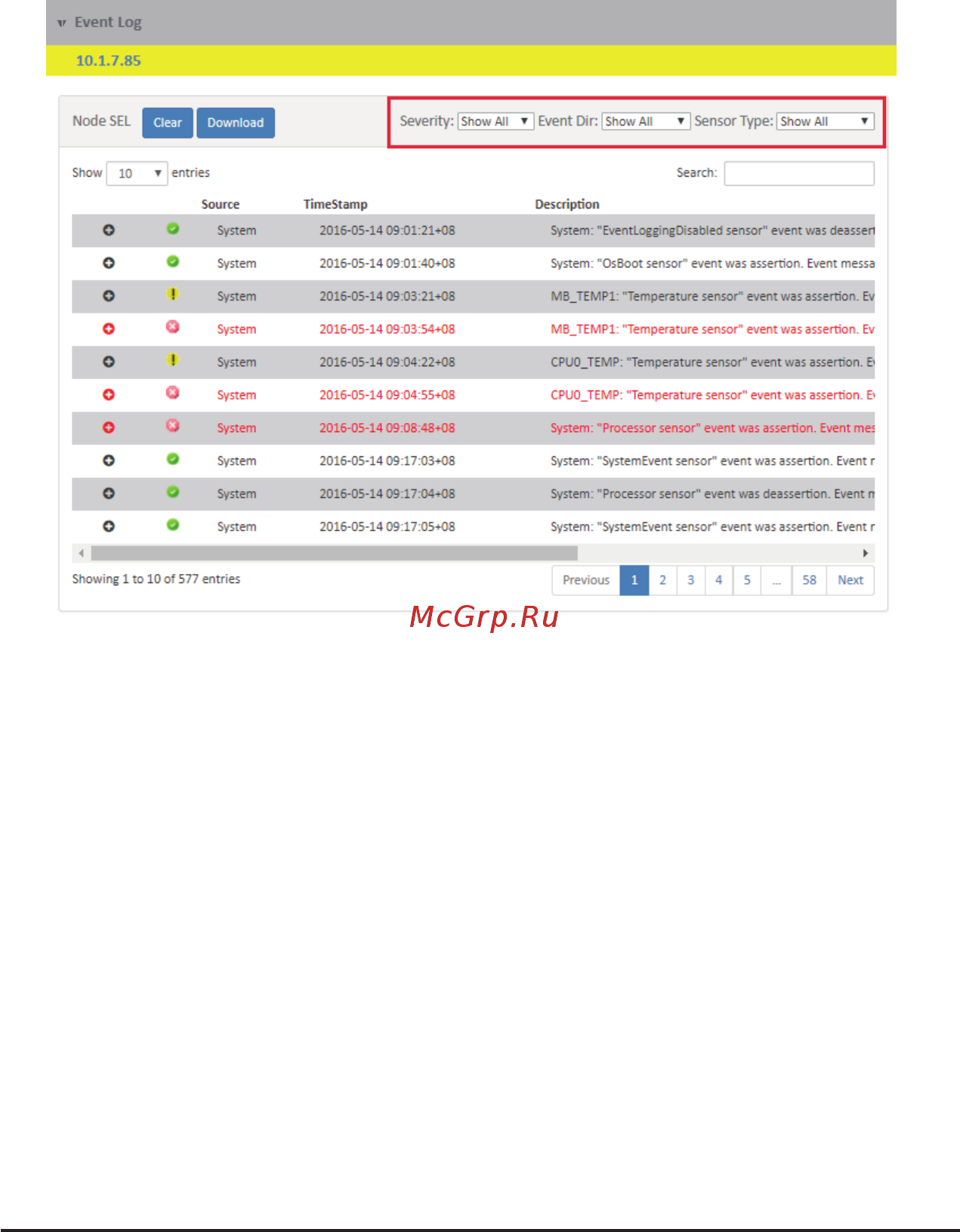This screenshot has width=960, height=1232.
Task: Expand row with timestamp 09:17:03 using plus icon
Action: click(x=109, y=460)
